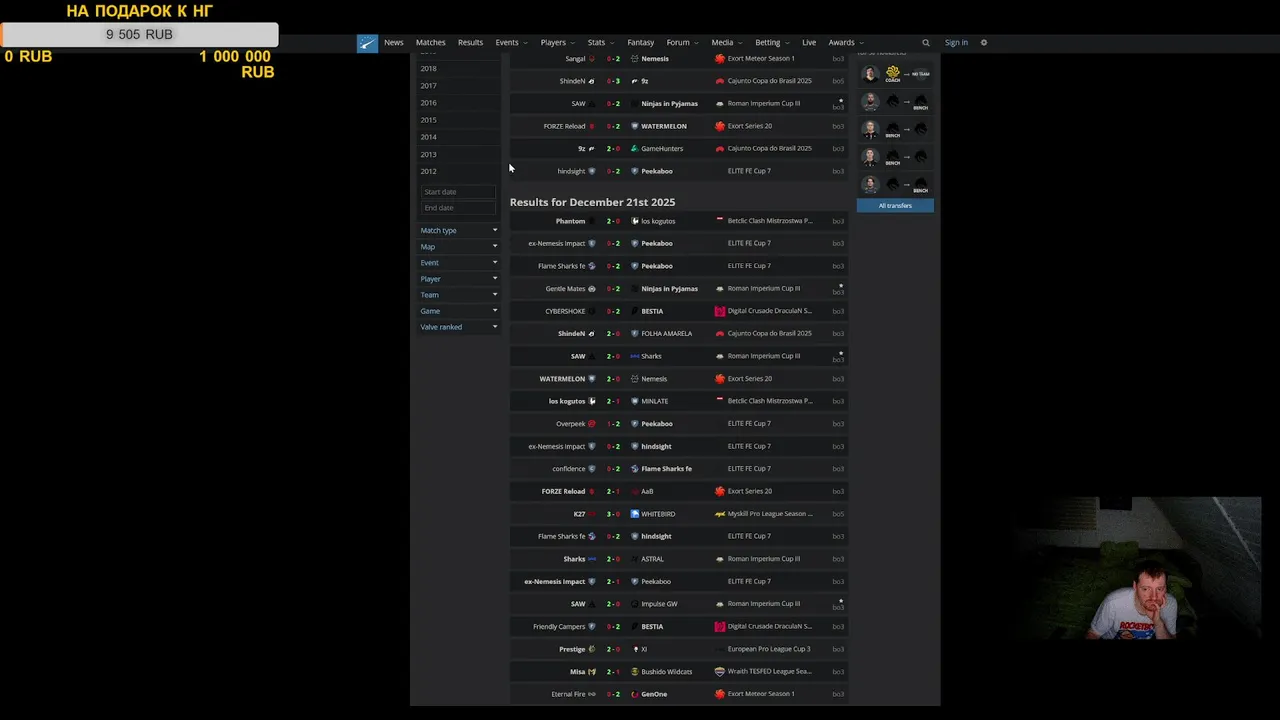
Task: Open the search magnifier icon
Action: pos(926,43)
